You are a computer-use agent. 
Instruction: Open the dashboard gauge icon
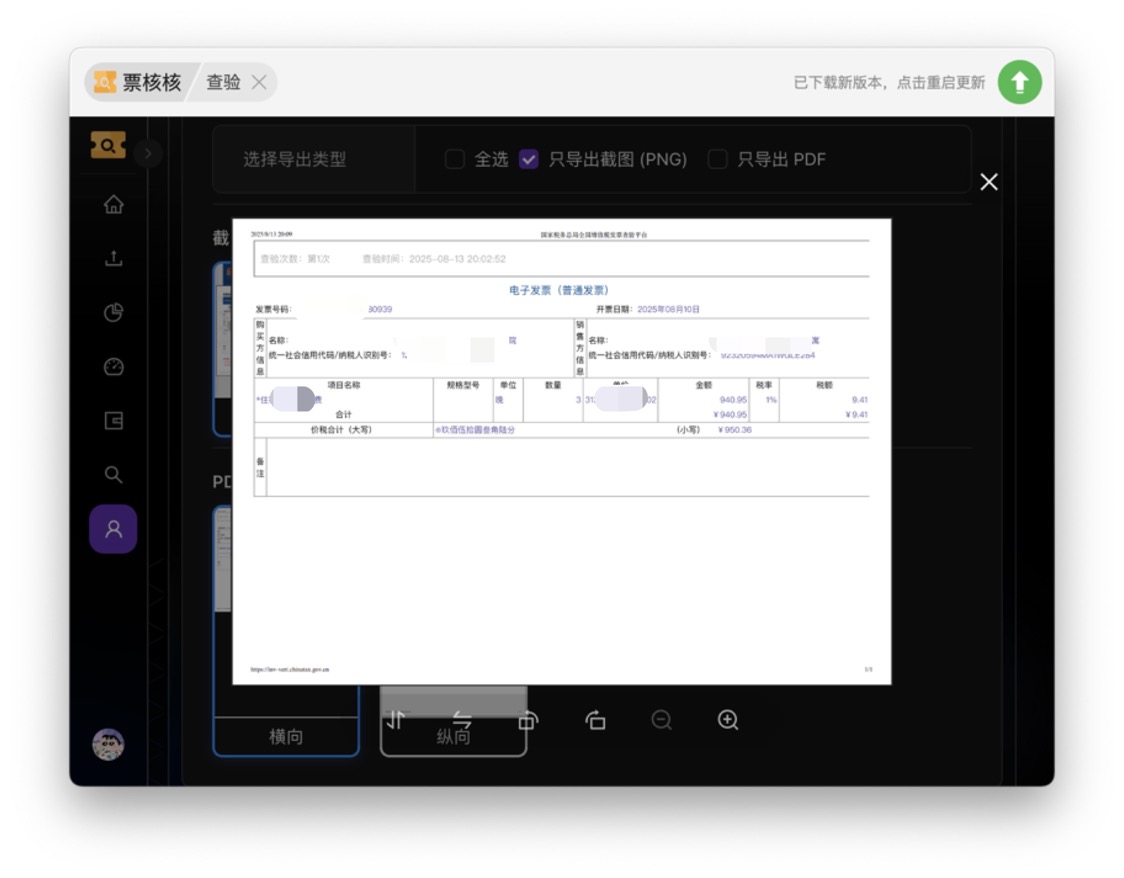coord(113,366)
